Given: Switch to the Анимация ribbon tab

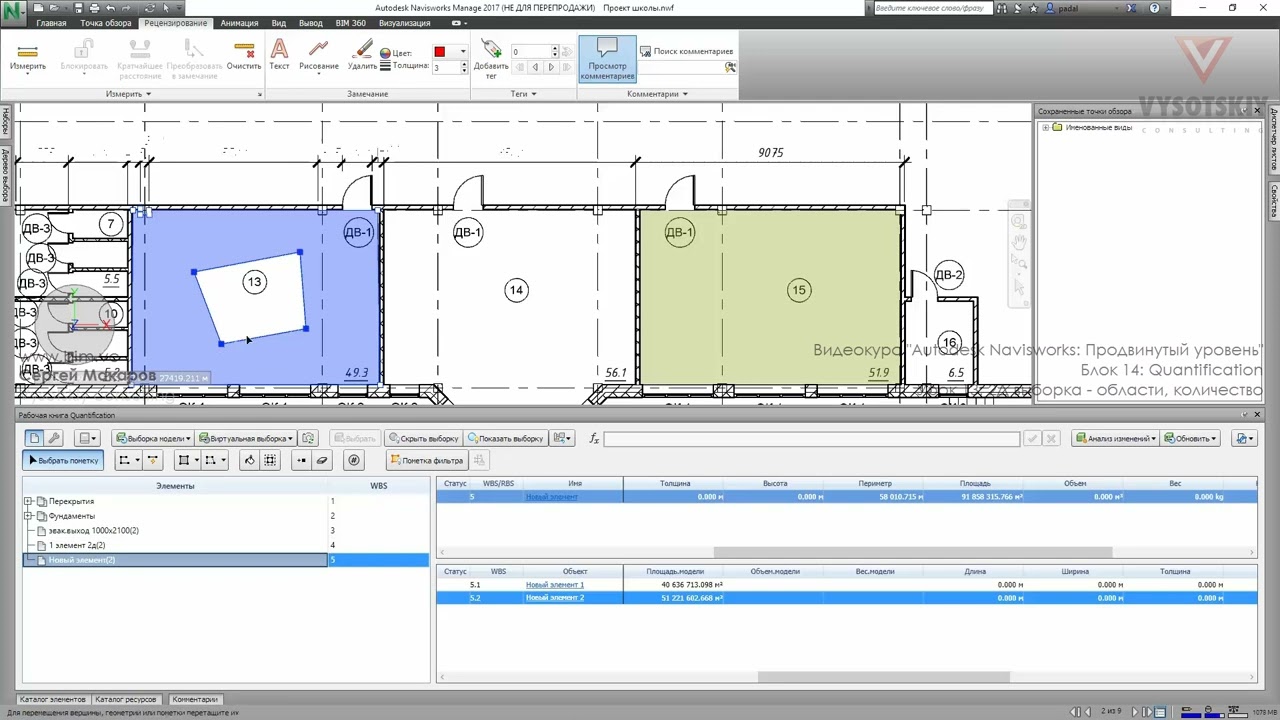Looking at the screenshot, I should tap(239, 23).
